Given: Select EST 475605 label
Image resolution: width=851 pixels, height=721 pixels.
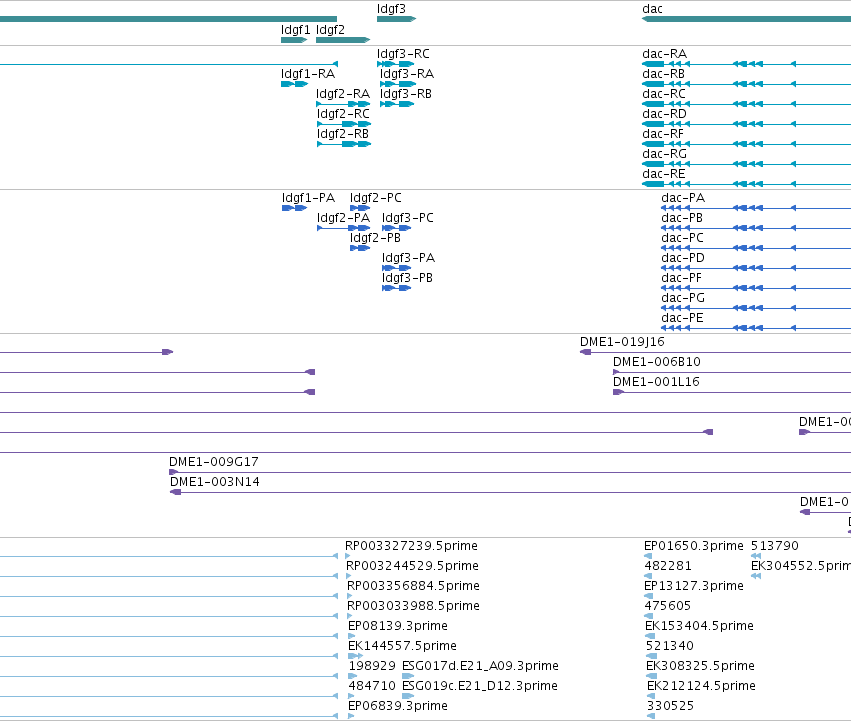Looking at the screenshot, I should (x=668, y=606).
